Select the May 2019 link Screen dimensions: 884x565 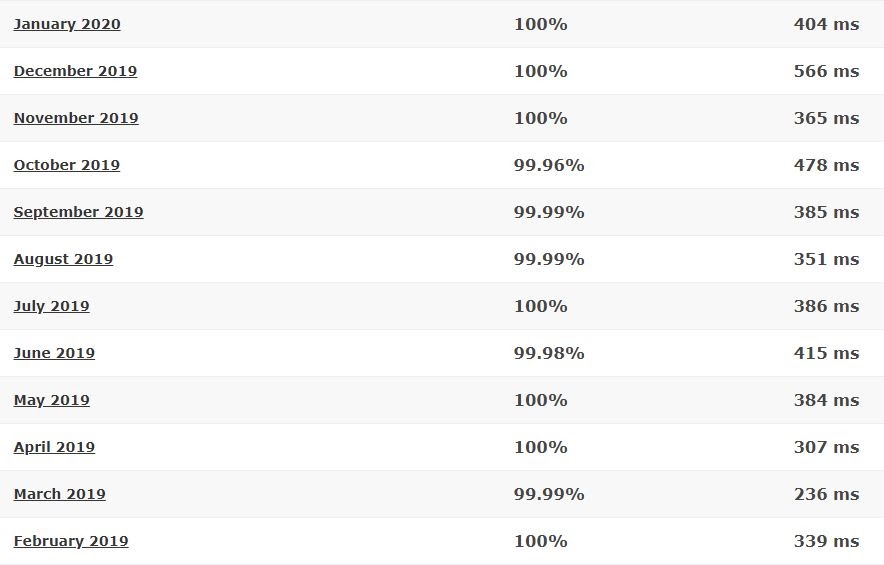tap(51, 400)
